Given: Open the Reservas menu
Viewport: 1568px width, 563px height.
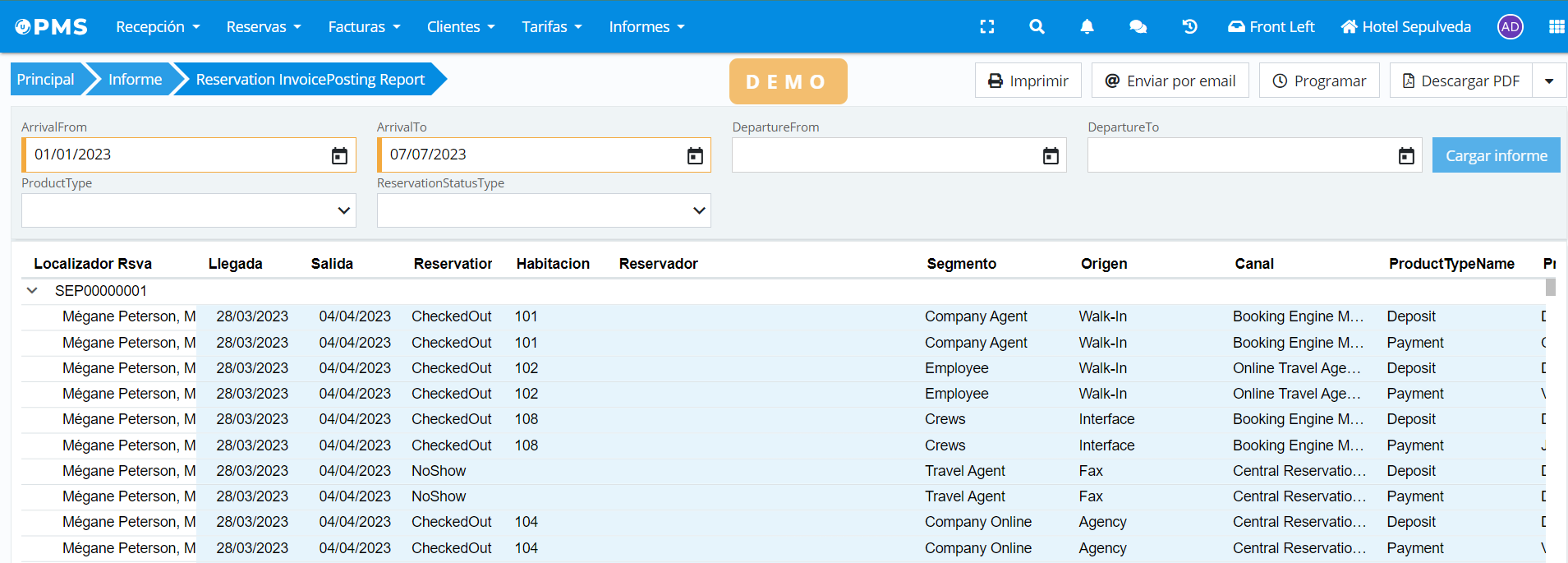Looking at the screenshot, I should click(x=264, y=27).
